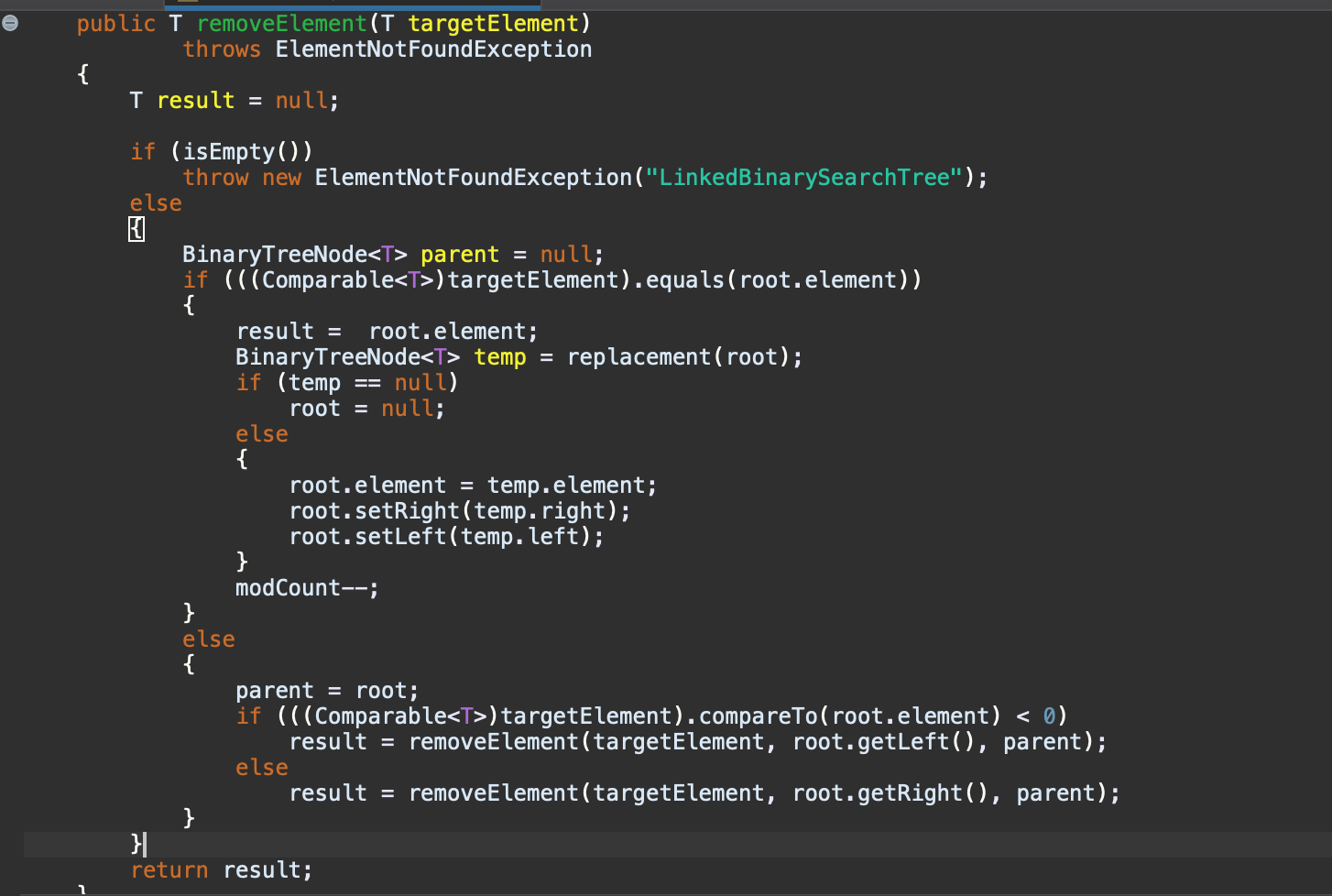The image size is (1332, 896).
Task: Select the targetElement parameter
Action: tap(493, 23)
